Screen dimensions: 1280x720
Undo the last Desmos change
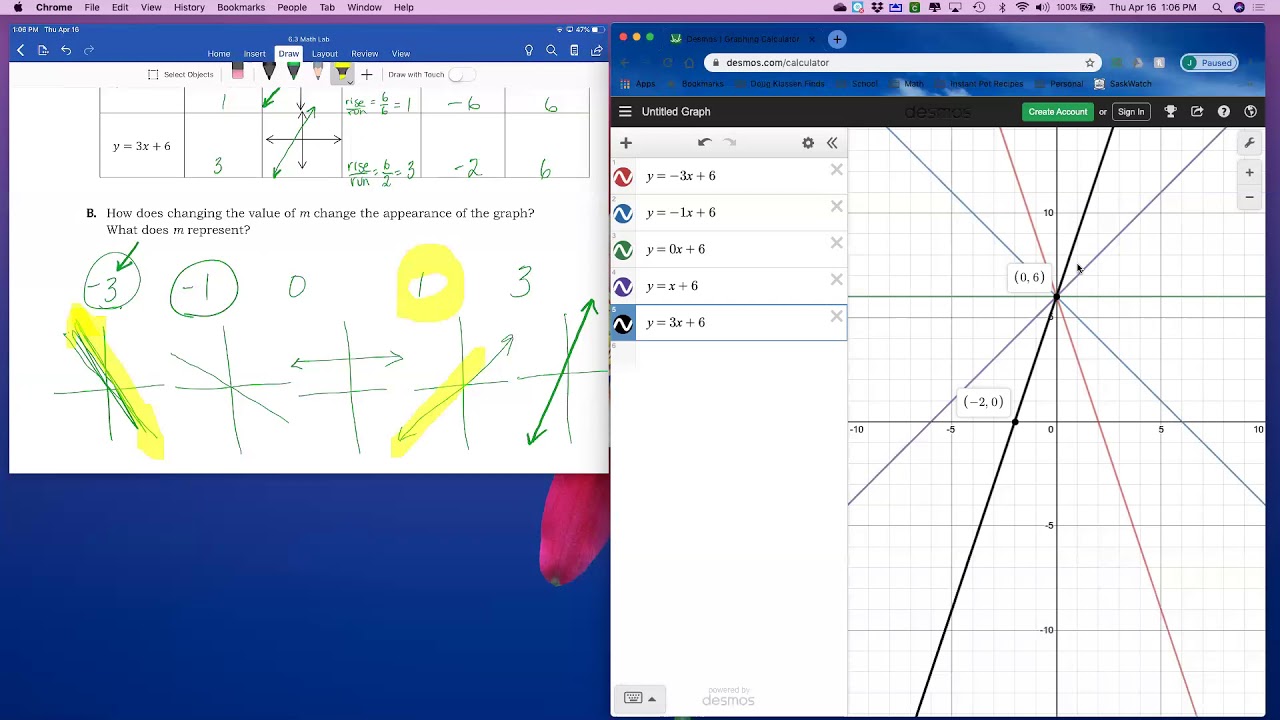(704, 143)
